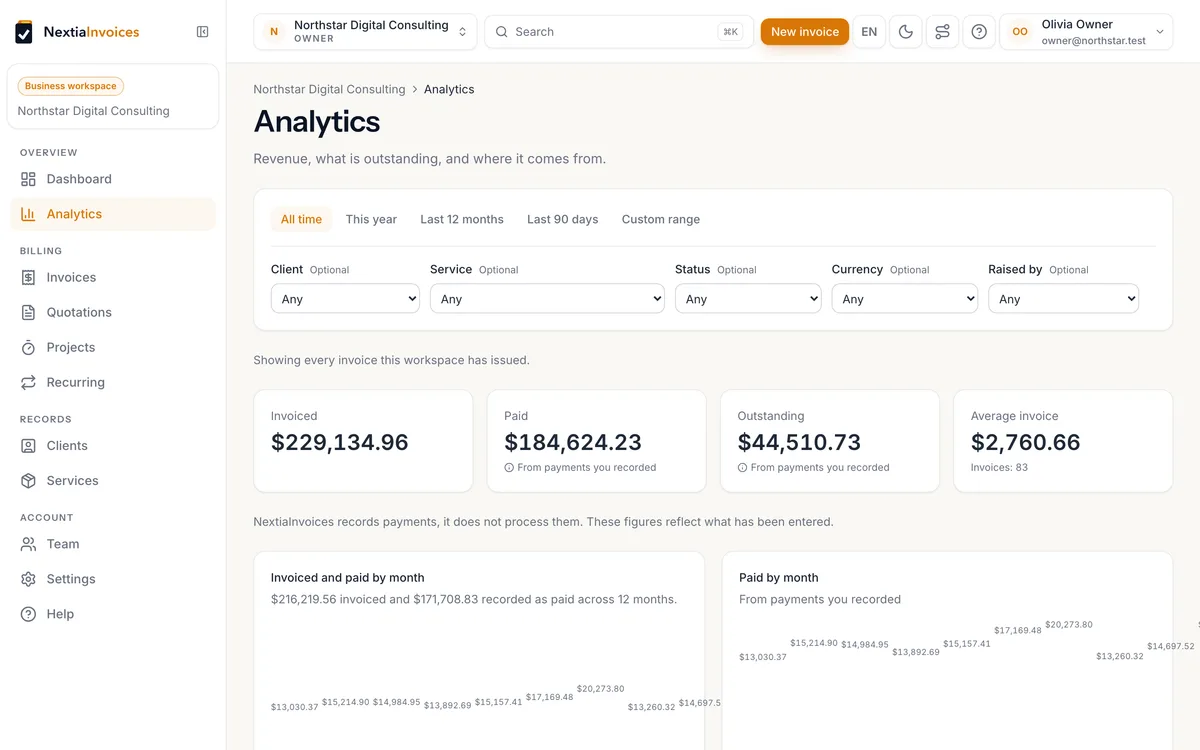Open the Northstar Digital Consulting workspace switcher
This screenshot has height=750, width=1200.
[365, 32]
